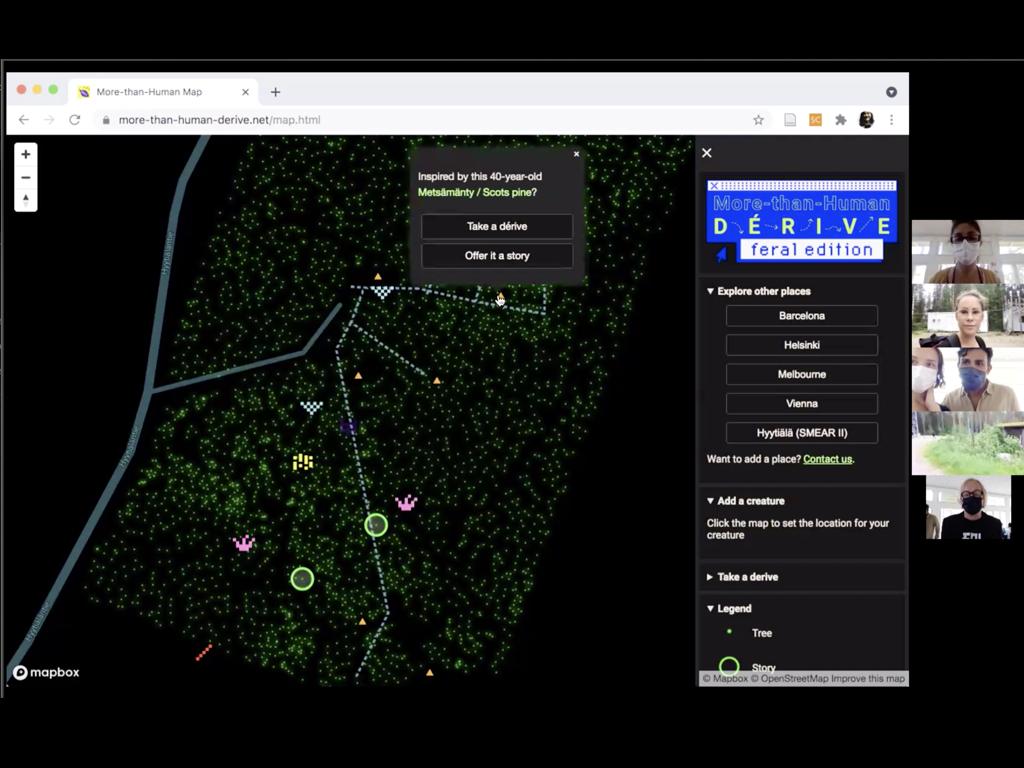The height and width of the screenshot is (768, 1024).
Task: Select the video of the woman in white mask
Action: pos(968,252)
